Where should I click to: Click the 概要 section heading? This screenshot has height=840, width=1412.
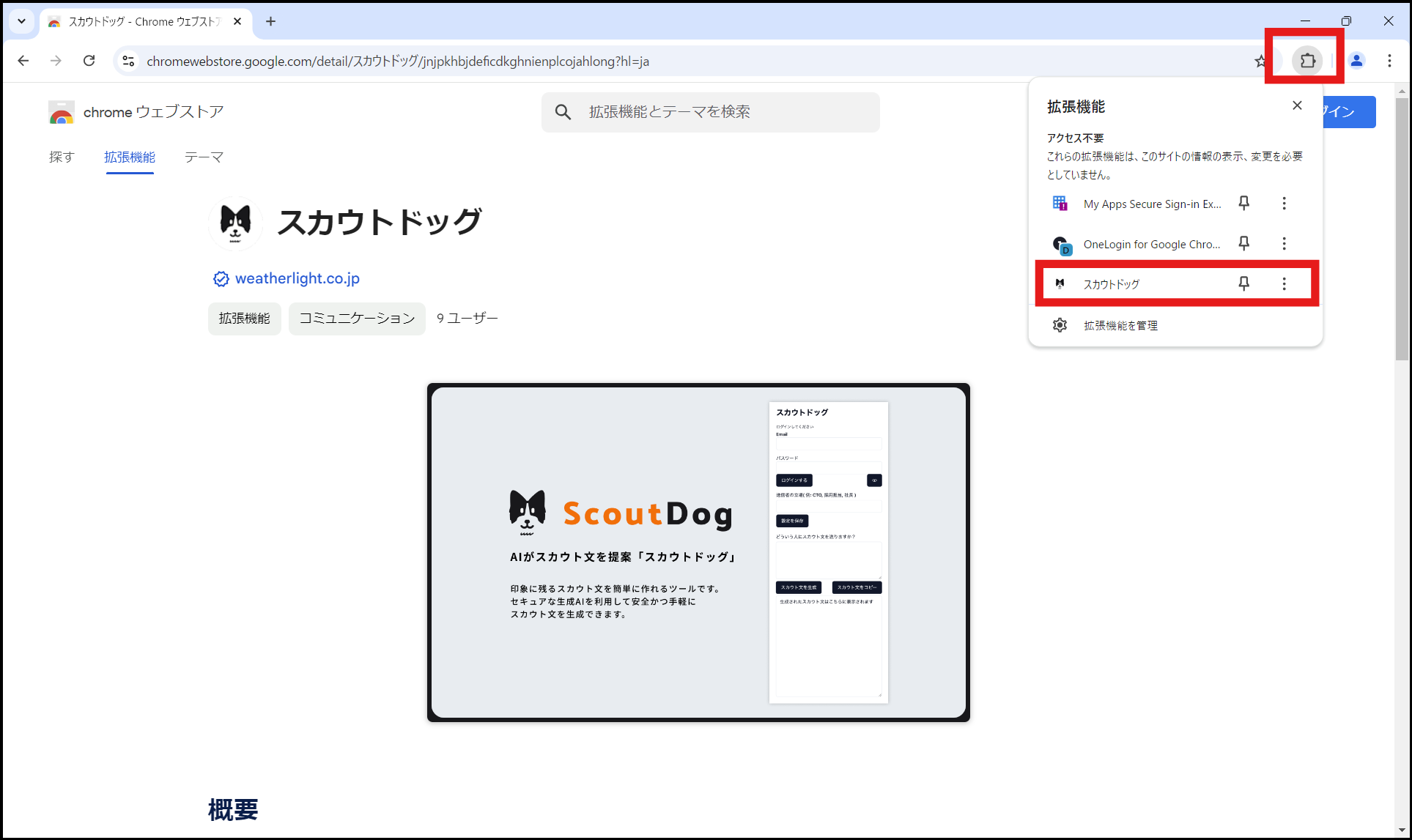point(233,809)
